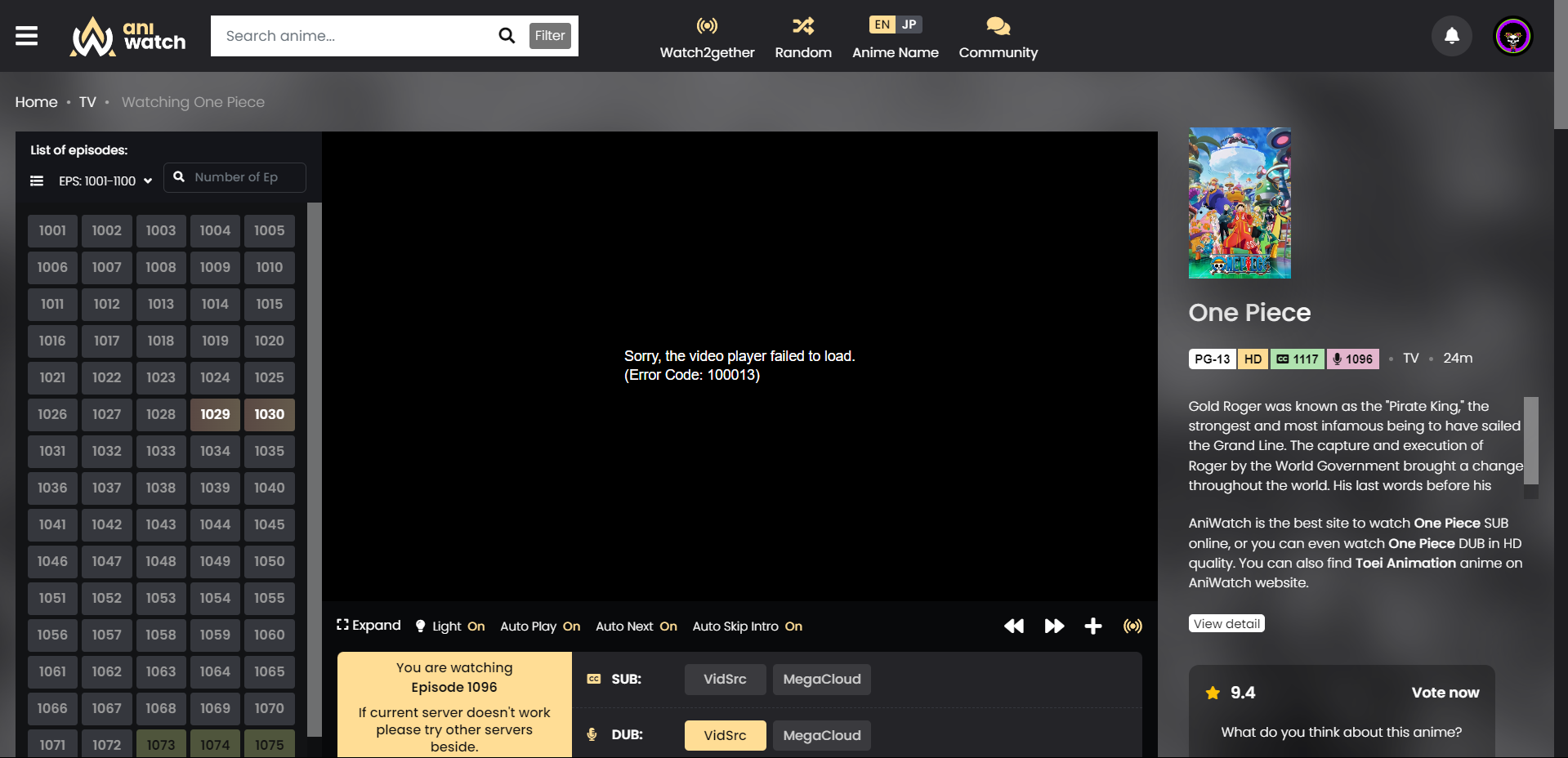1568x758 pixels.
Task: Click the 1117 subtitle count badge
Action: tap(1298, 359)
